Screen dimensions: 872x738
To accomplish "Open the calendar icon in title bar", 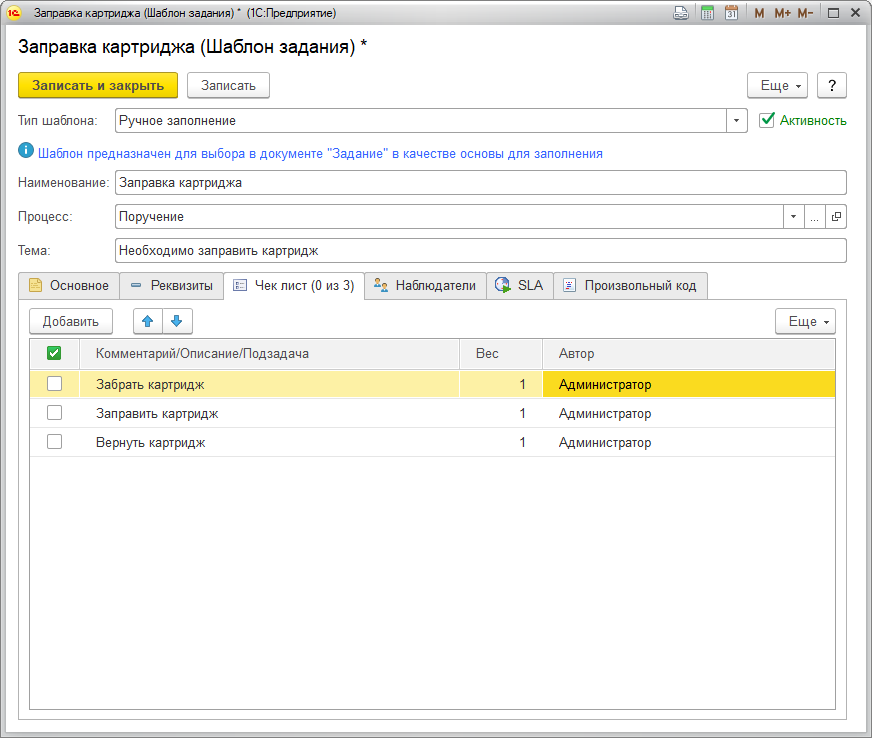I will (x=731, y=13).
